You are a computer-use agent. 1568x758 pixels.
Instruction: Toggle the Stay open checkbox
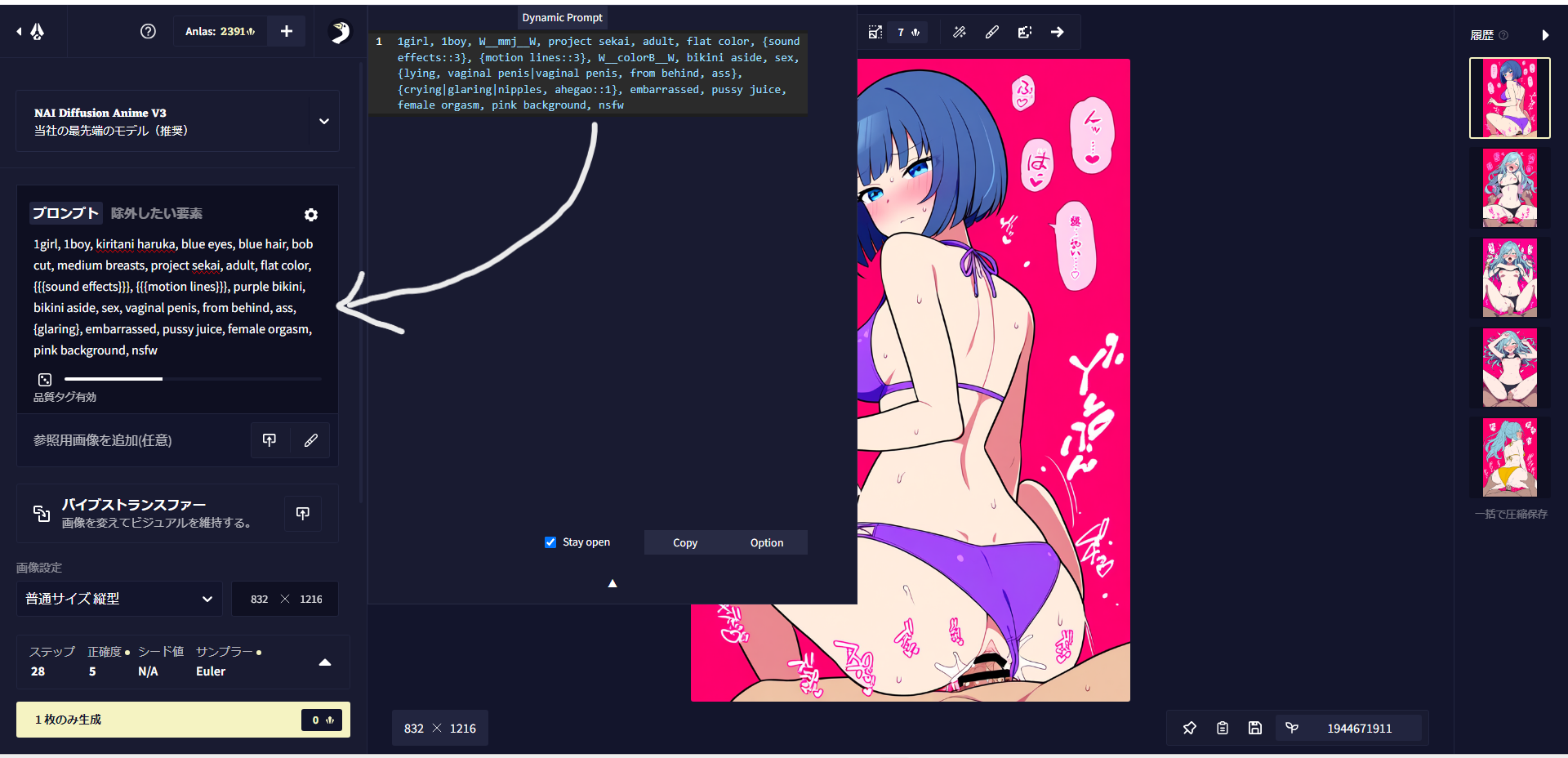[550, 542]
